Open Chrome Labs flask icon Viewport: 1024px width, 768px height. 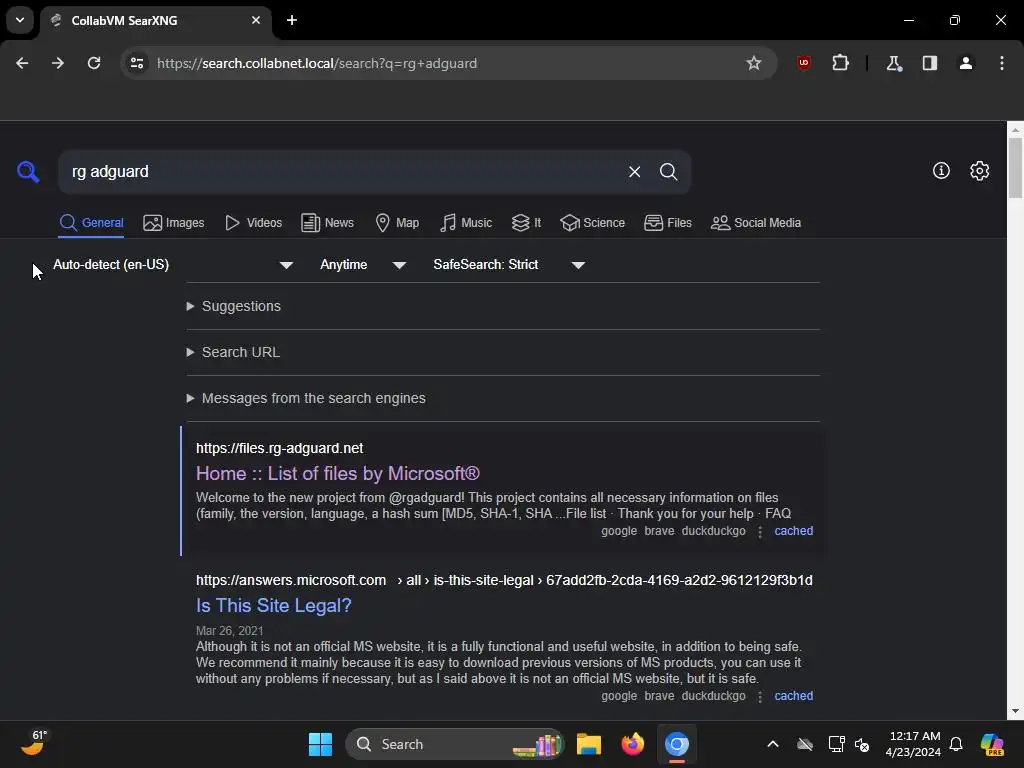click(x=893, y=63)
